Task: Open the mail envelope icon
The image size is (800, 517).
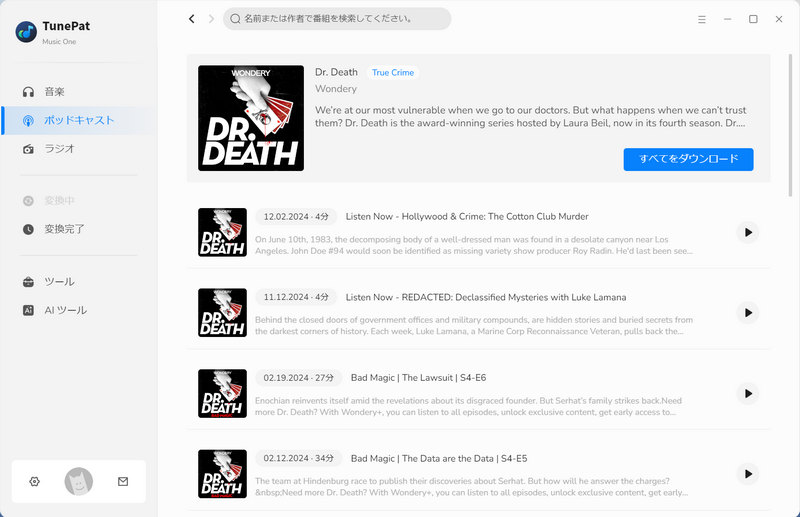Action: click(x=123, y=481)
